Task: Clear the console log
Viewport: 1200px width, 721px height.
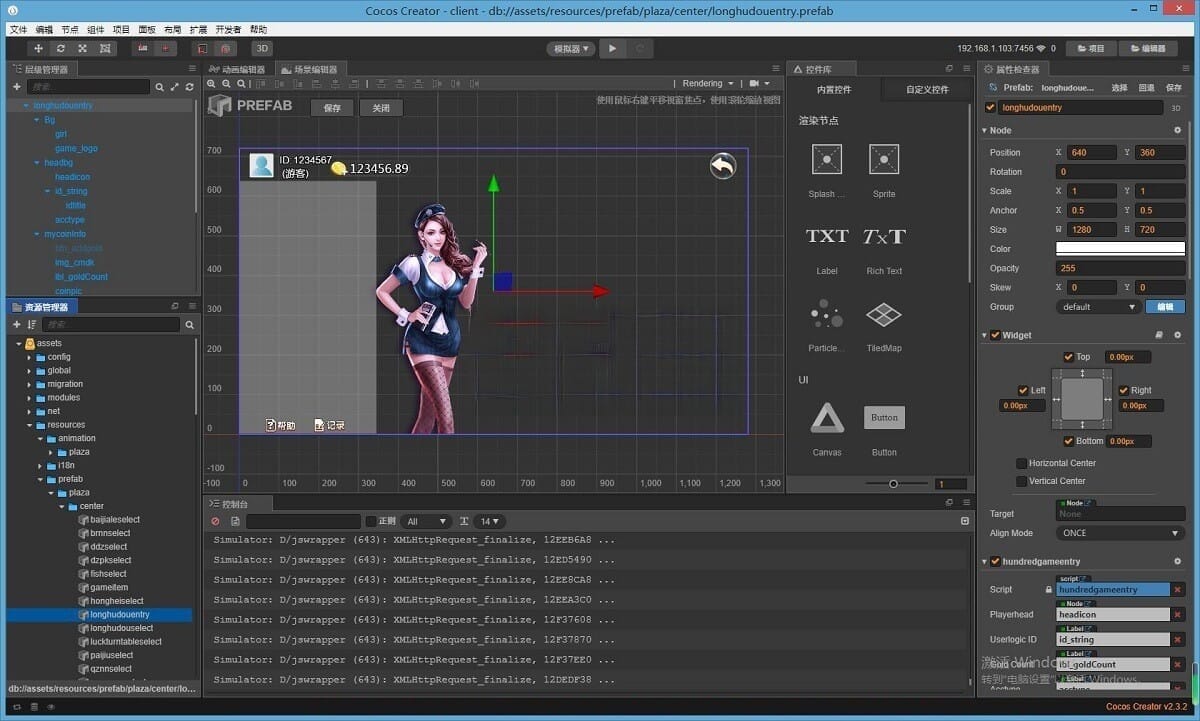Action: point(215,521)
